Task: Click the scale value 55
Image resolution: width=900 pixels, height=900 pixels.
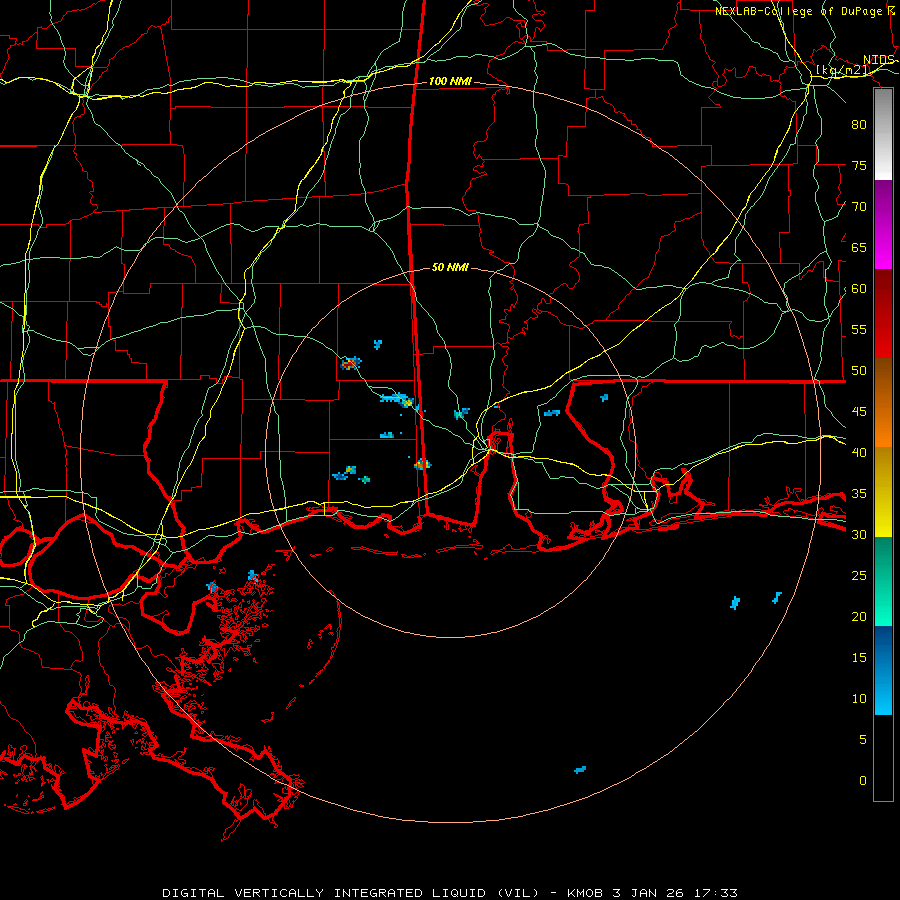Action: 859,329
